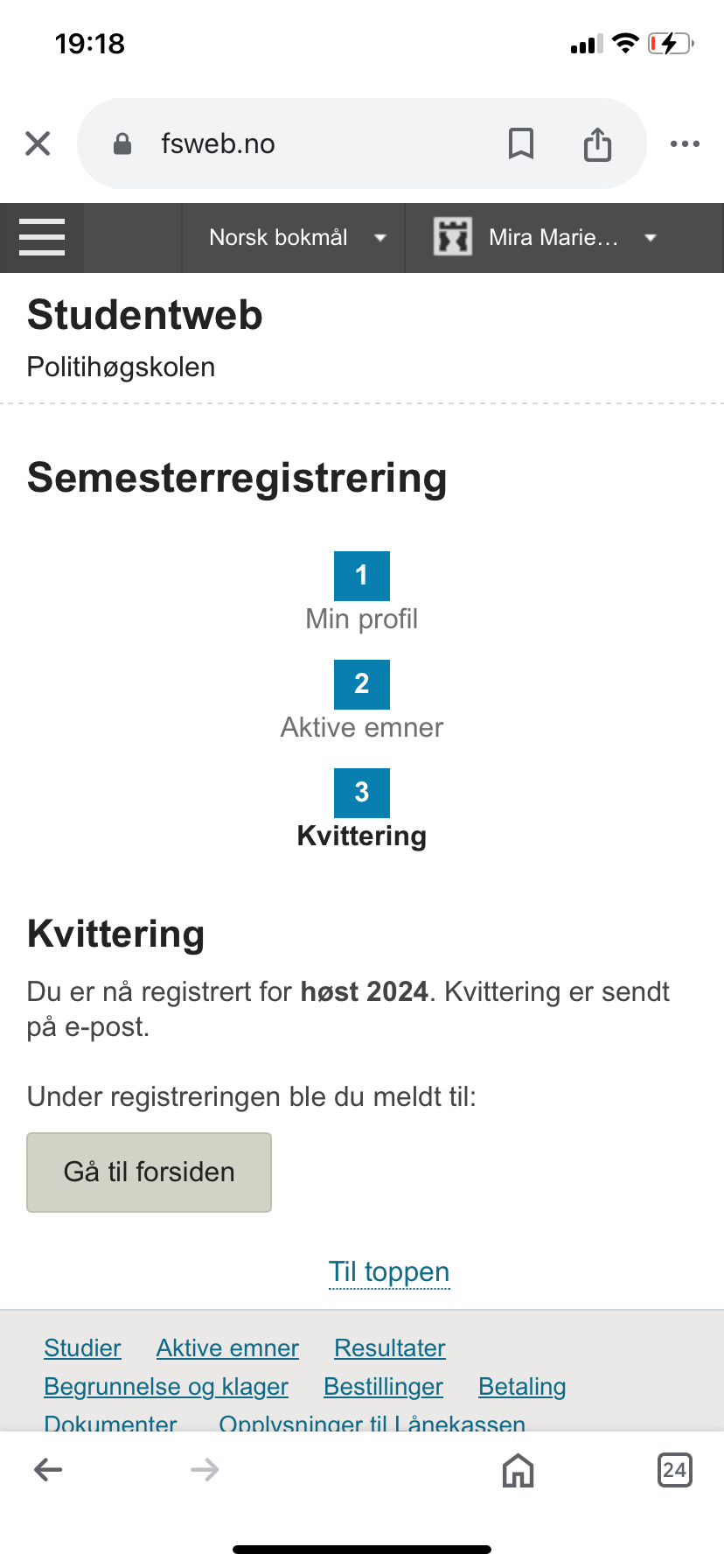Click the Gå til forsiden button
Image resolution: width=724 pixels, height=1568 pixels.
[x=150, y=1172]
